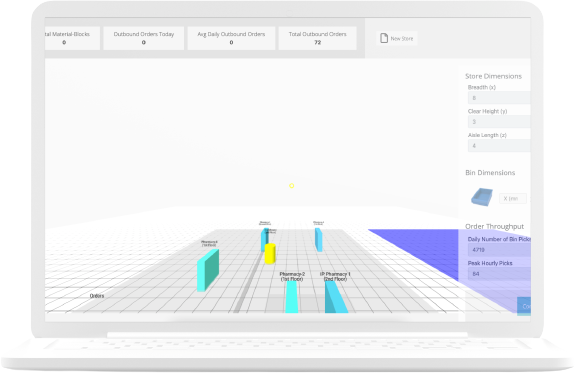Select the far right light-blue block
Image resolution: width=575 pixels, height=373 pixels.
click(319, 240)
